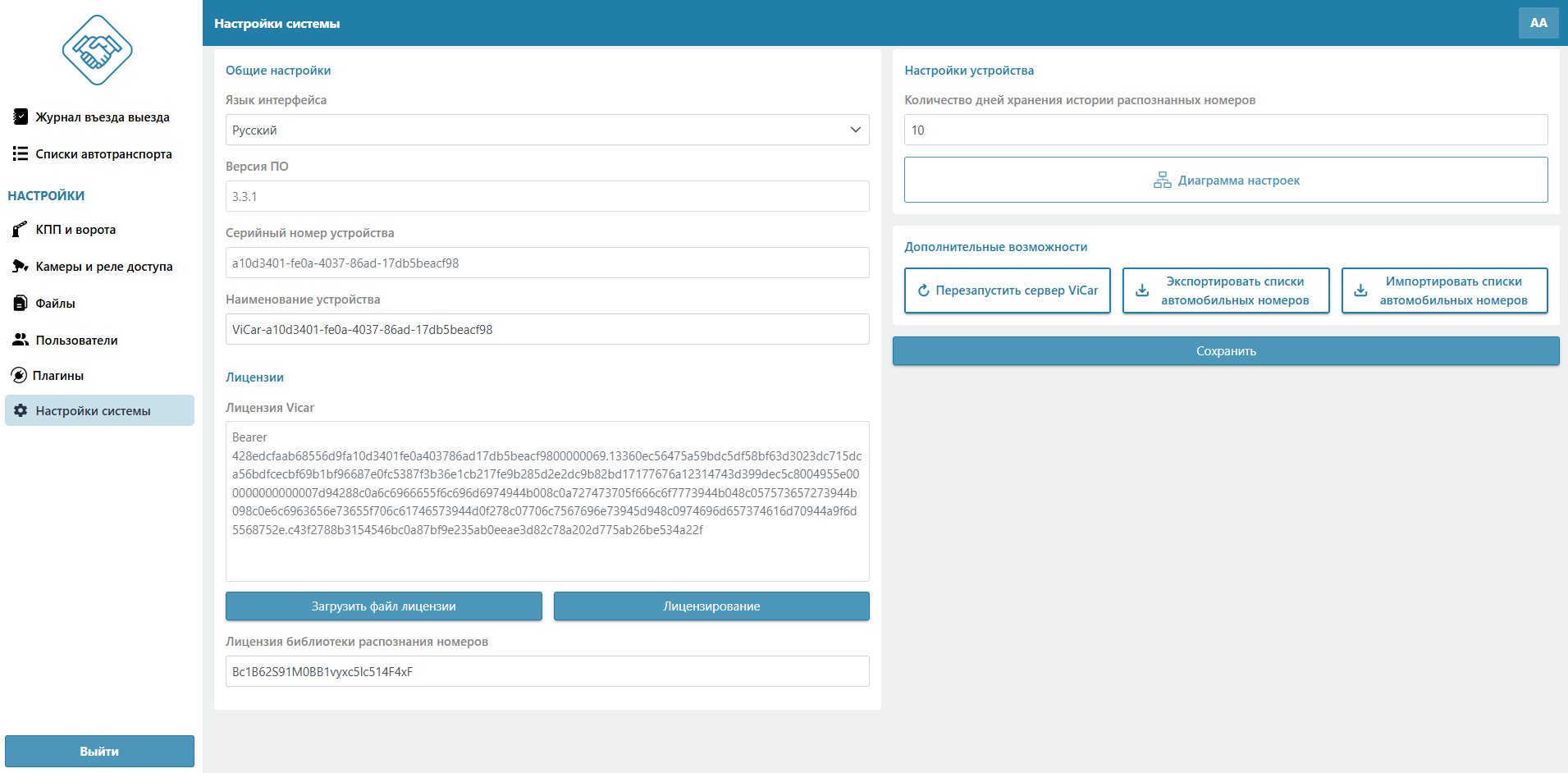This screenshot has width=1568, height=773.
Task: Click the device name input field
Action: coord(546,330)
